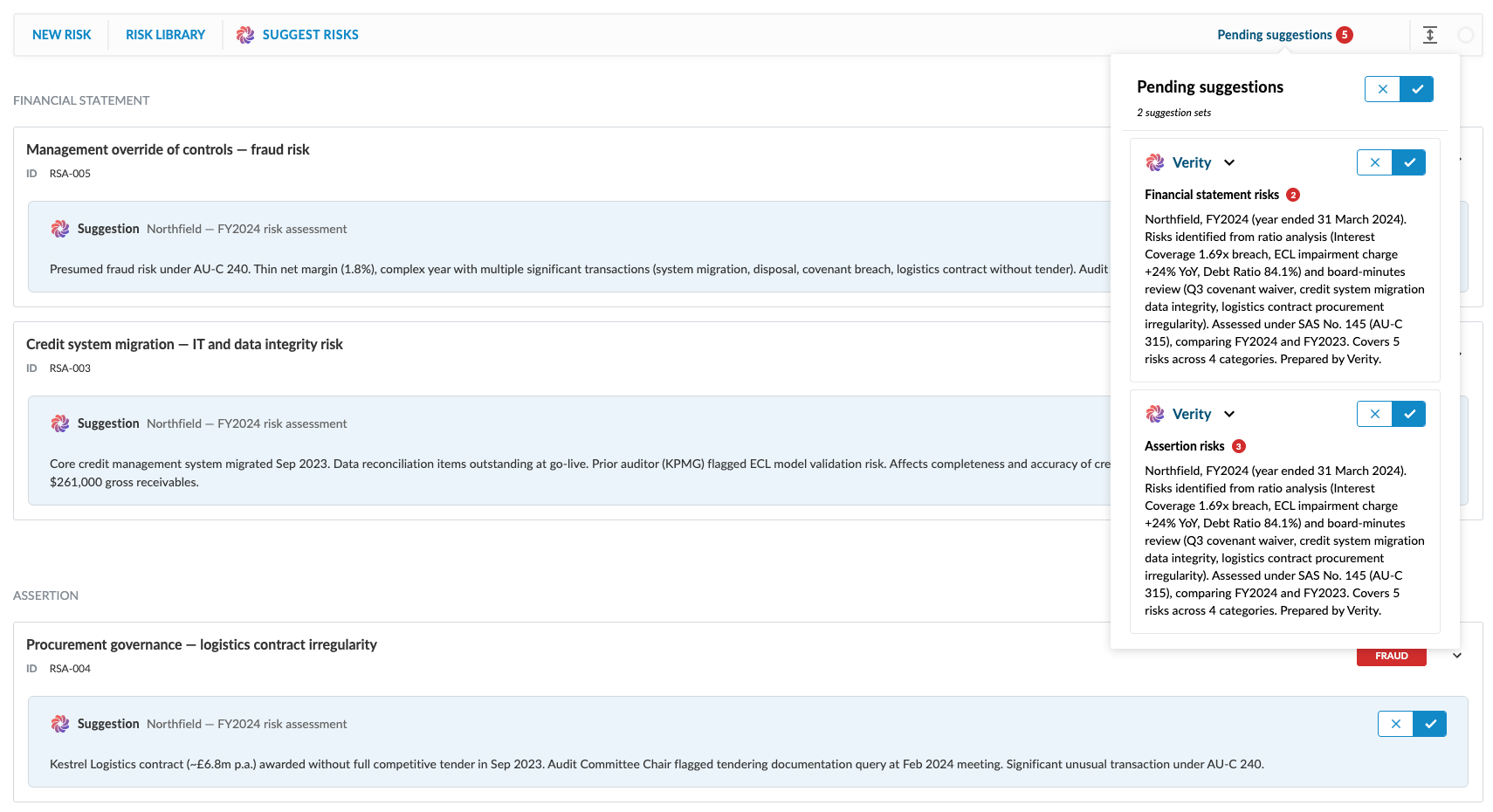Click Suggestion label in the RSA-003 card

pyautogui.click(x=108, y=423)
